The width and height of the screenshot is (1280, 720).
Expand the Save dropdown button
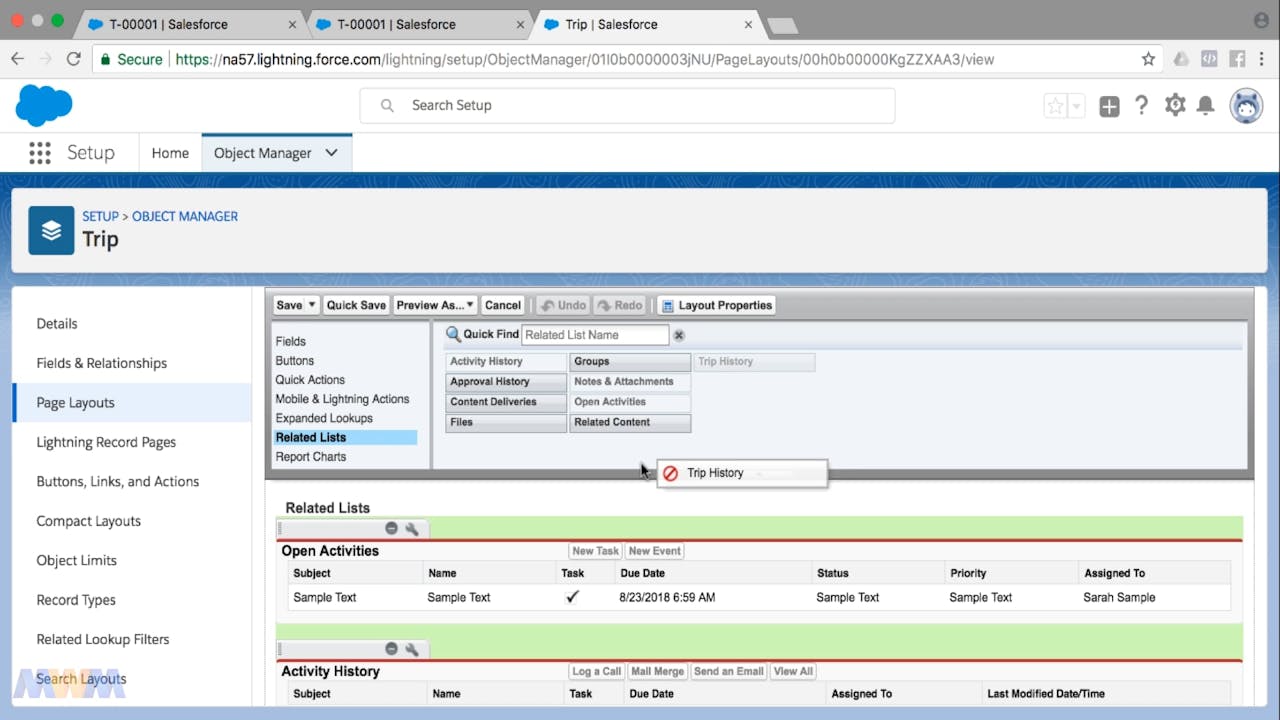[x=312, y=305]
